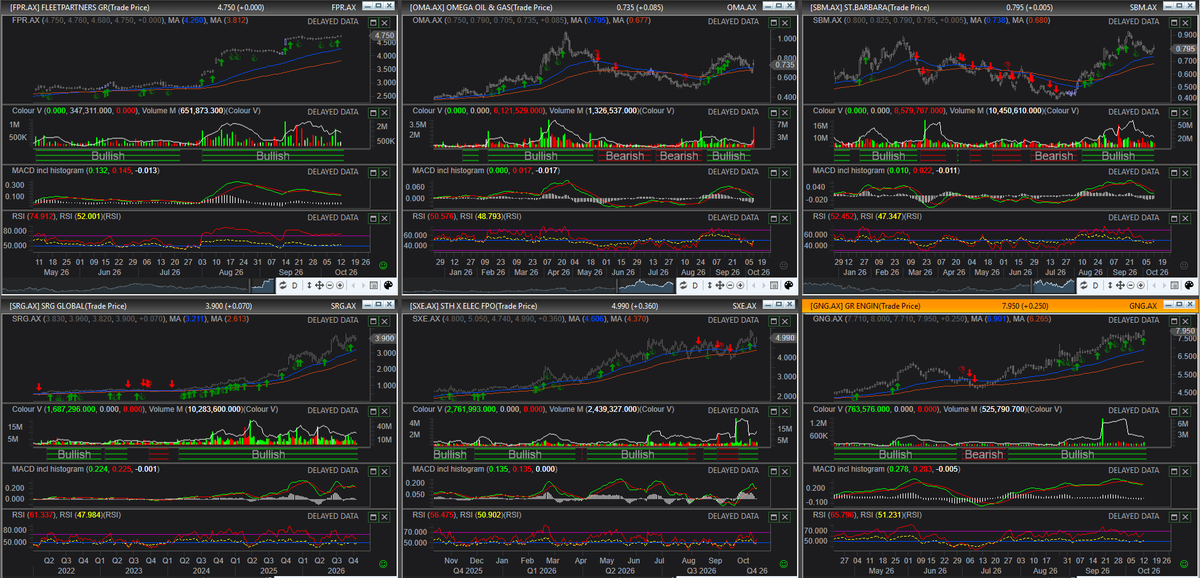1200x578 pixels.
Task: Click the Bearish label in GNG.AX volume pane
Action: tap(984, 454)
